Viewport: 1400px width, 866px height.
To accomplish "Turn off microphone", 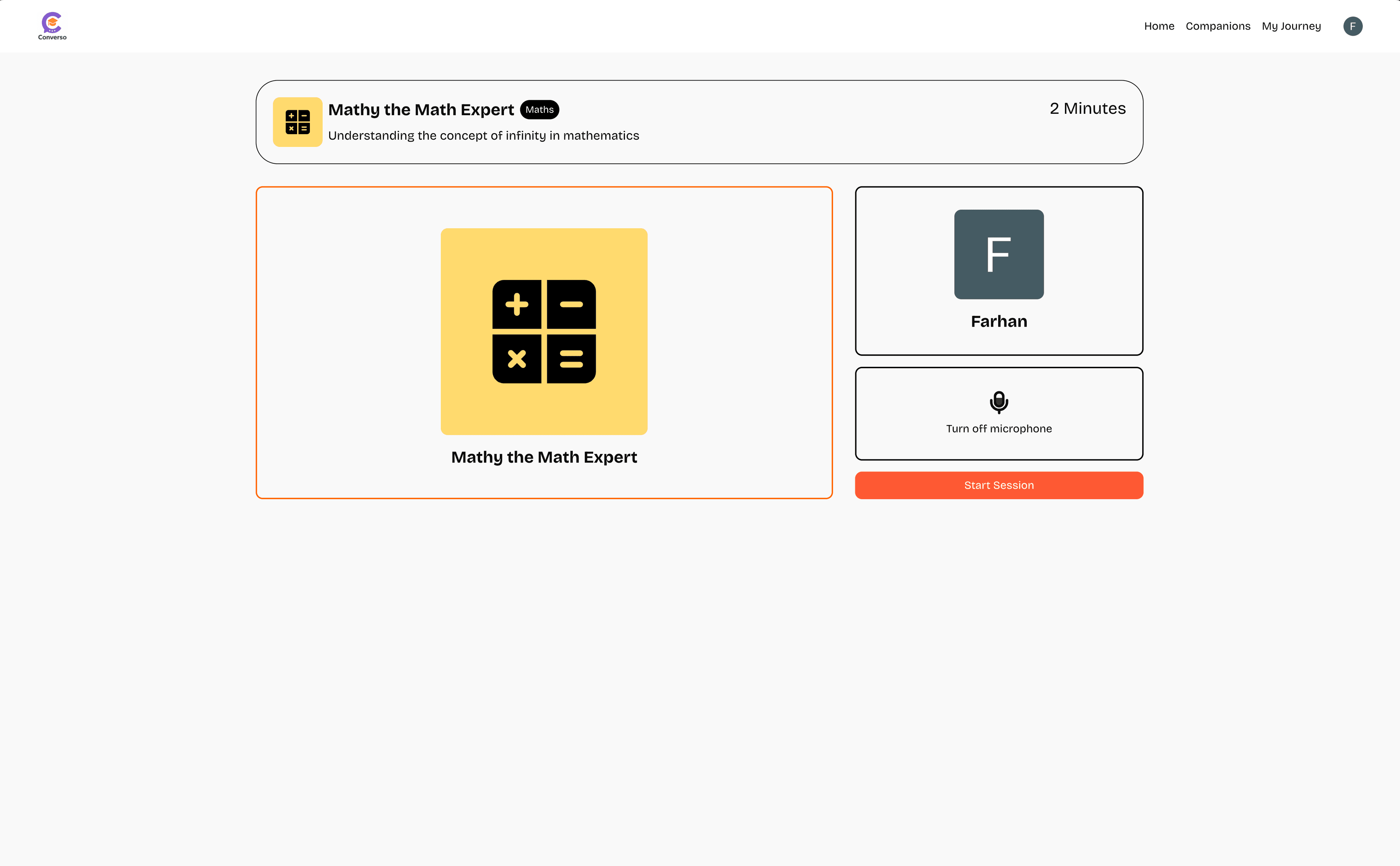I will click(999, 428).
